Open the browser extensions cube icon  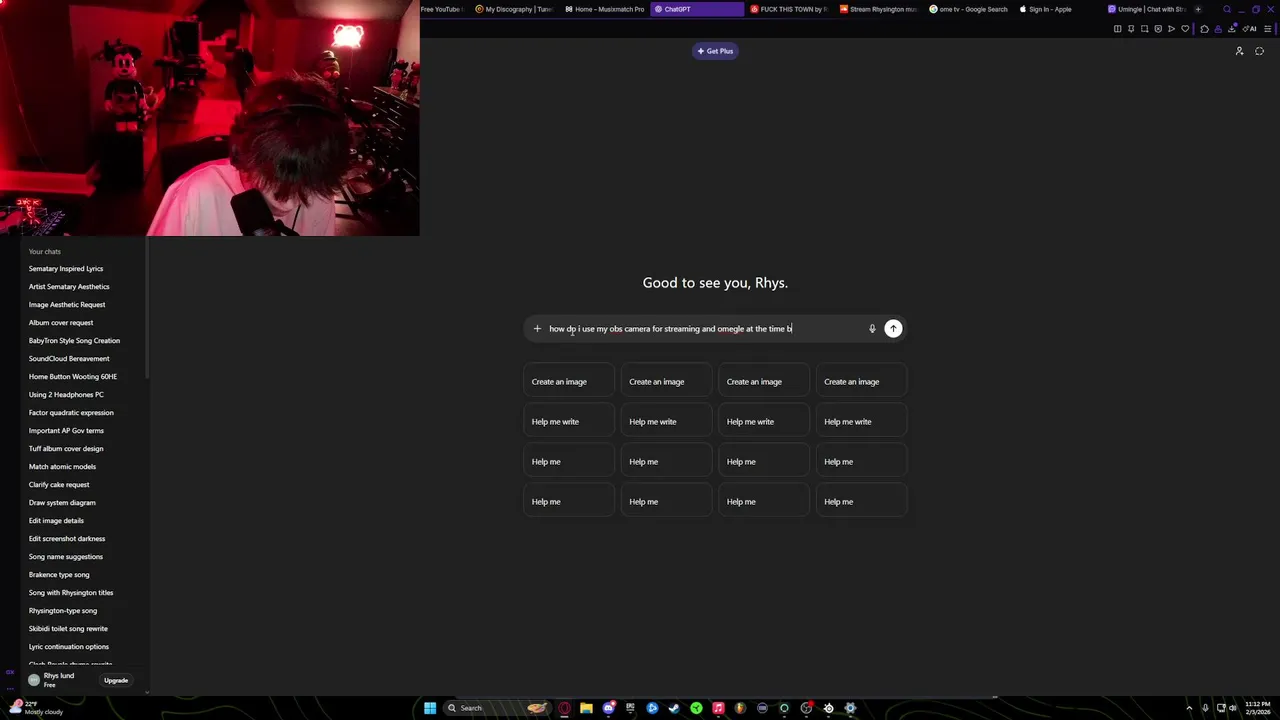(1204, 29)
